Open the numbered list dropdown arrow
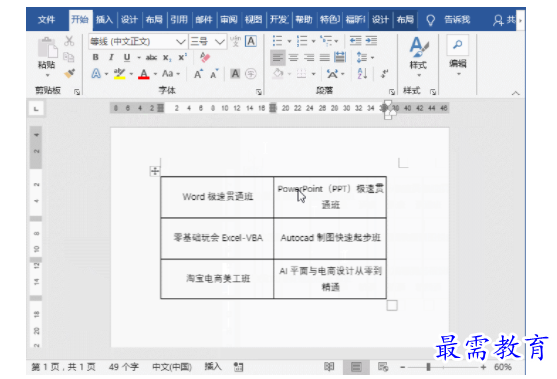The height and width of the screenshot is (379, 557). click(313, 41)
